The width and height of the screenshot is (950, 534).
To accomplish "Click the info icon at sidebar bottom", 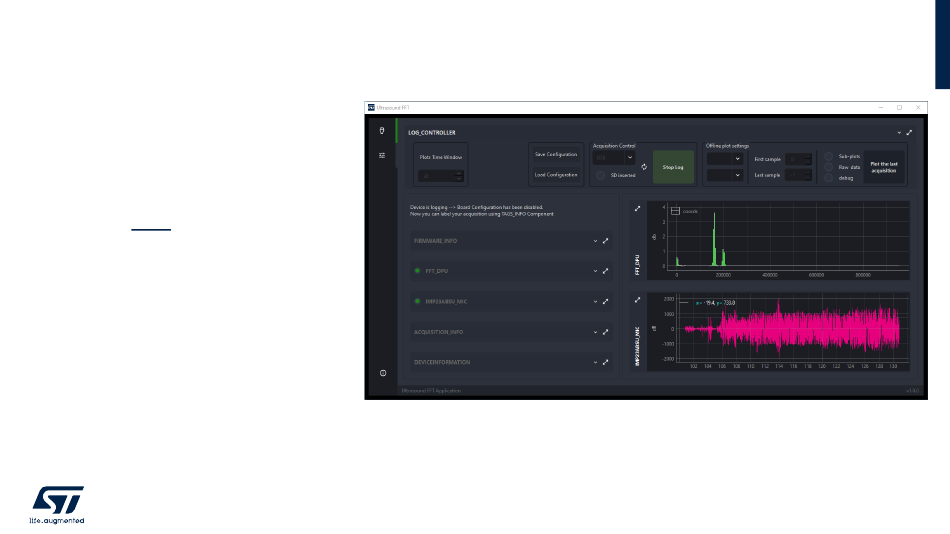I will 383,373.
